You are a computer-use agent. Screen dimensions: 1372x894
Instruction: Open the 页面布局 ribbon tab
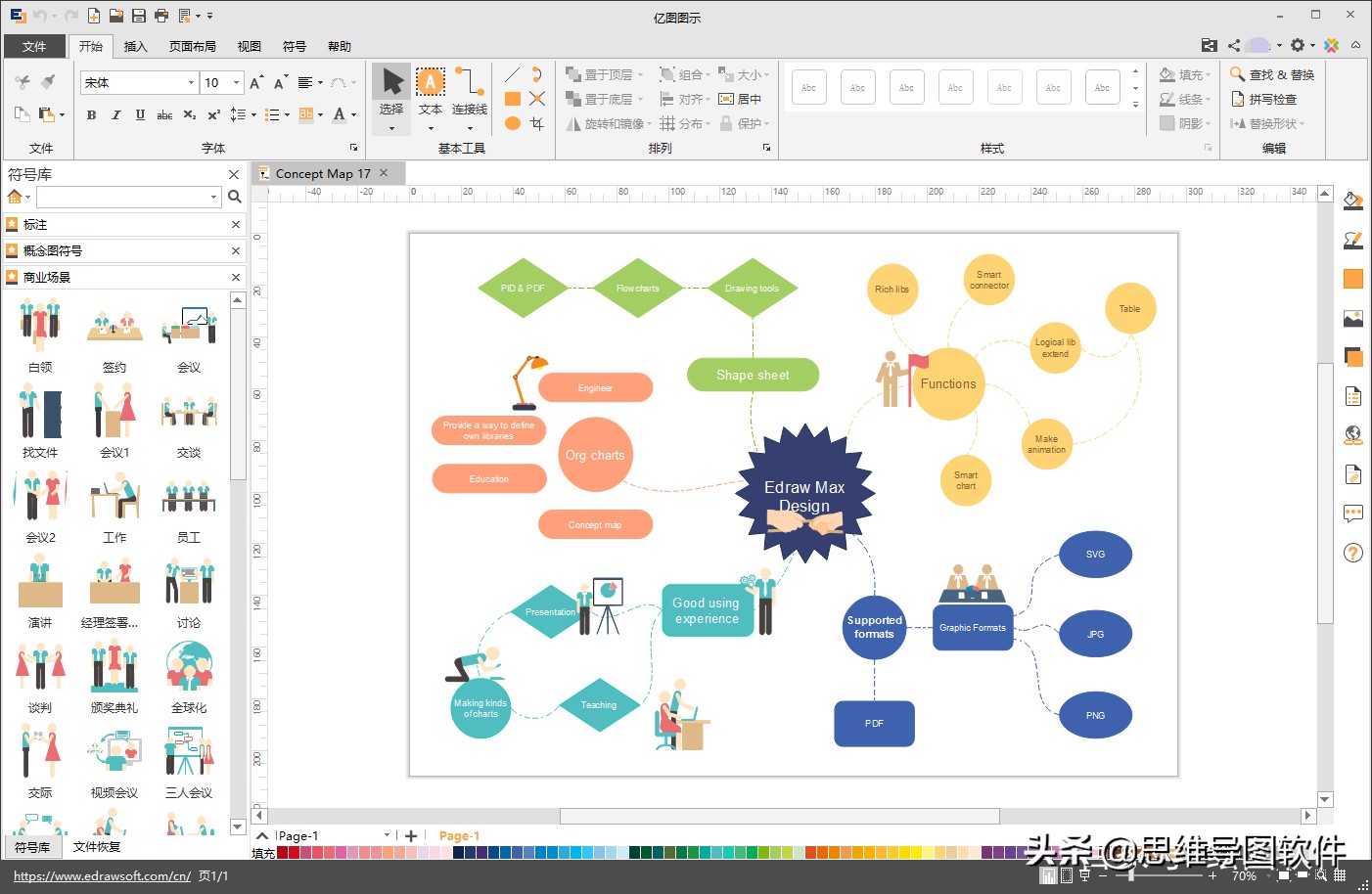click(x=193, y=46)
